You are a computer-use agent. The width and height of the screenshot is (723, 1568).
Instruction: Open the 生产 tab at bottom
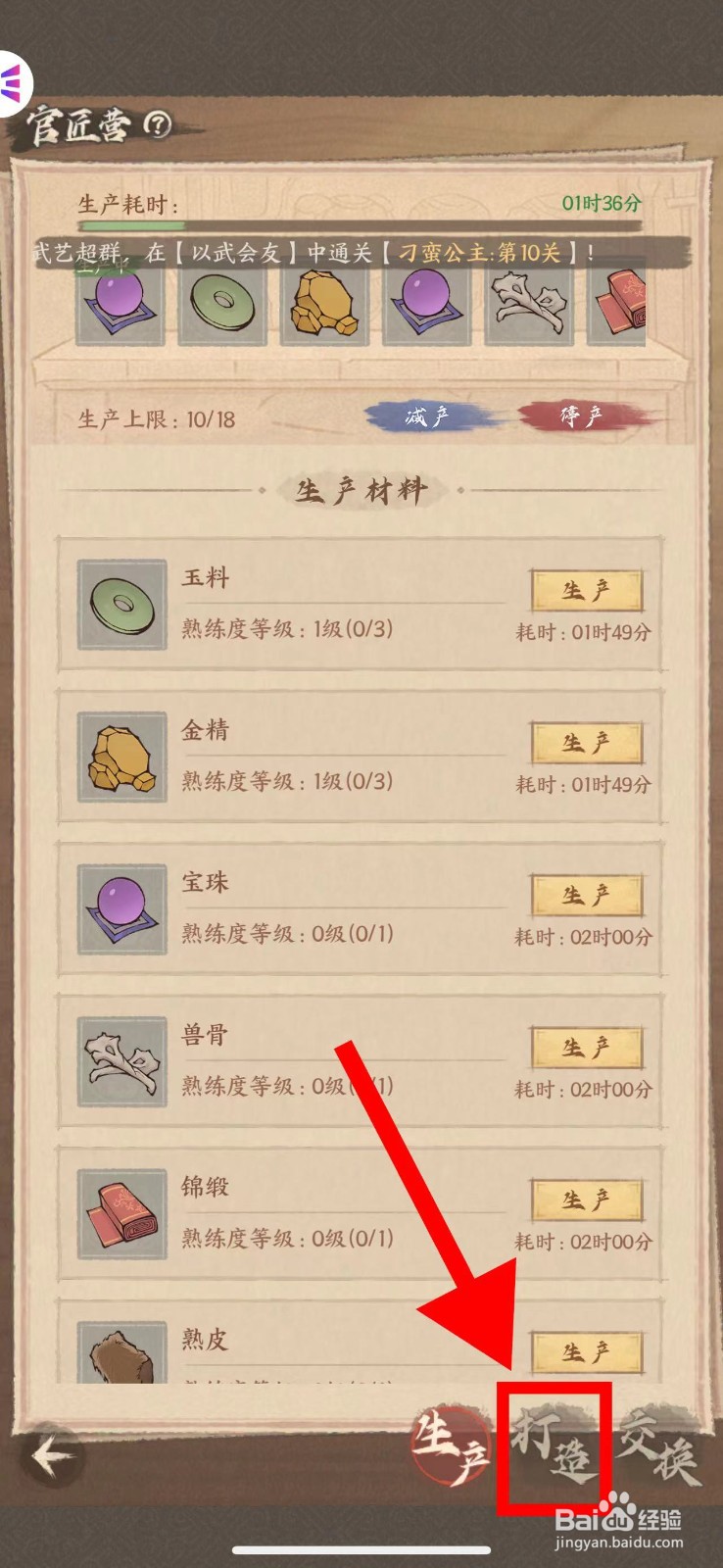pos(451,1446)
